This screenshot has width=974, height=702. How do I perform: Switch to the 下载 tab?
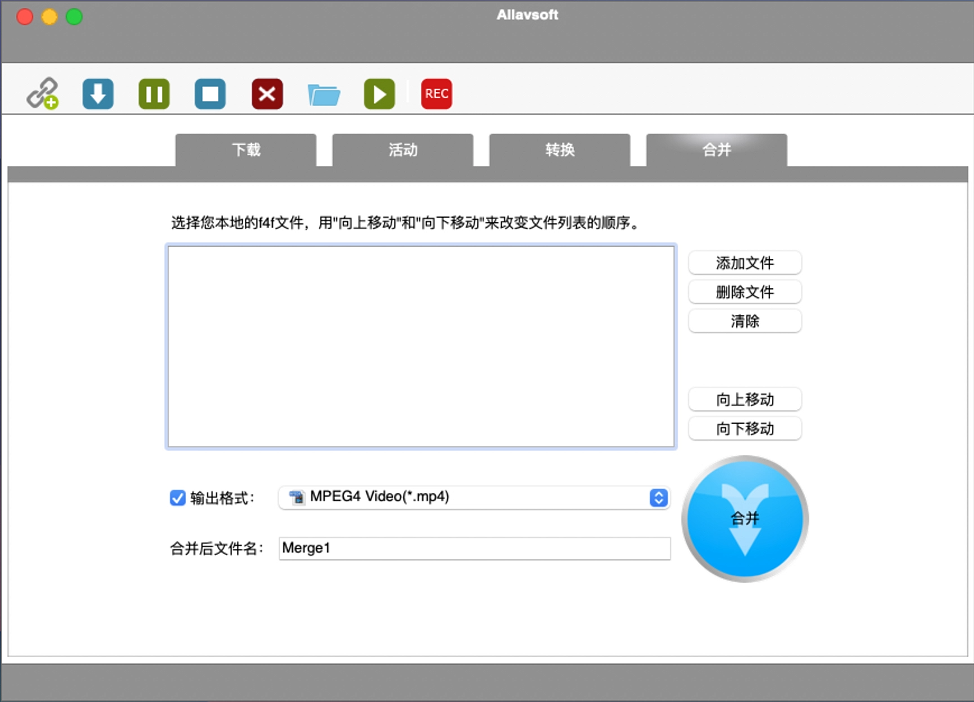pyautogui.click(x=246, y=150)
